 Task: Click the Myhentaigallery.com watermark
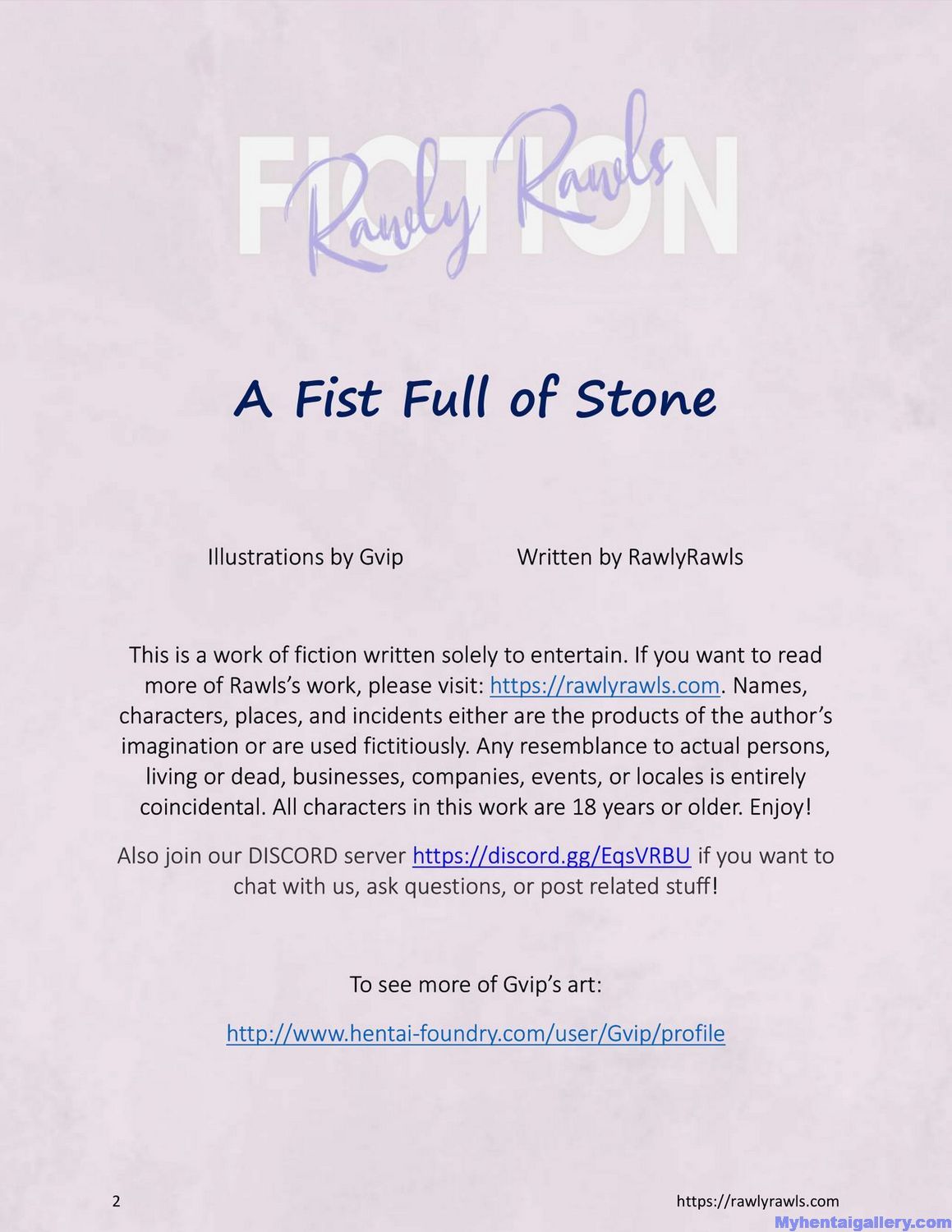(862, 1223)
